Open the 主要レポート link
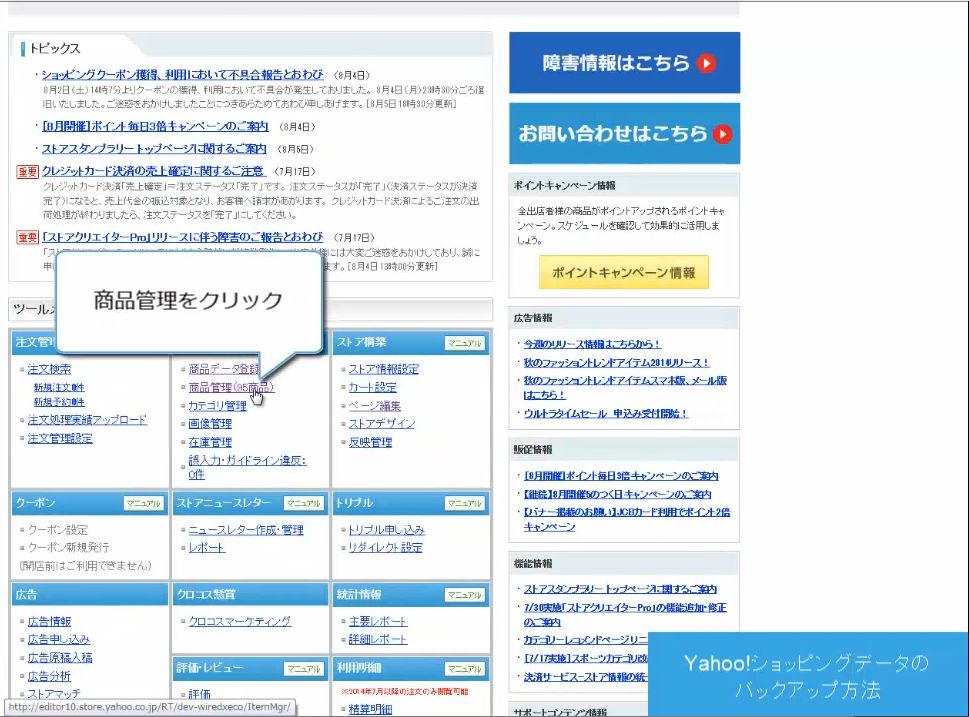Image resolution: width=969 pixels, height=717 pixels. 378,621
